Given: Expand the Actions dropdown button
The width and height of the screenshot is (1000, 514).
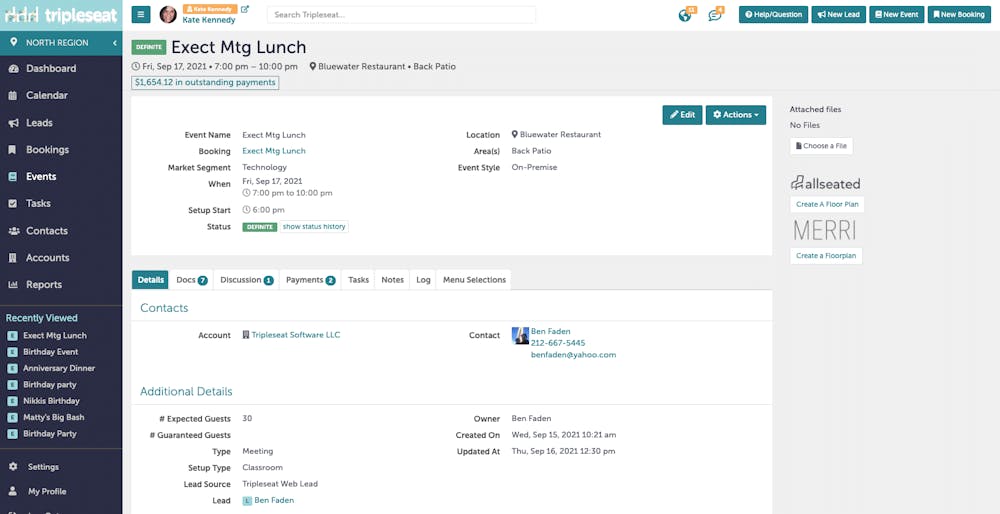Looking at the screenshot, I should (735, 115).
